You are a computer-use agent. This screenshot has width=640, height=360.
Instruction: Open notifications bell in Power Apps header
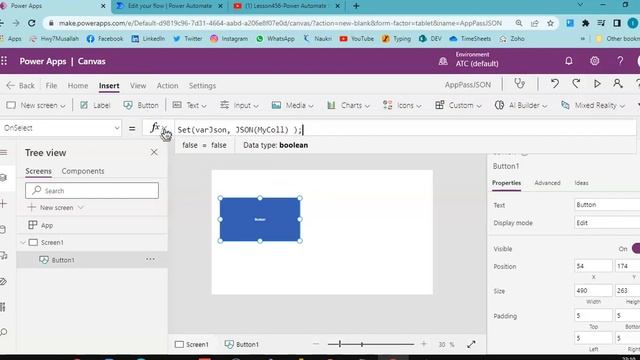[x=569, y=61]
